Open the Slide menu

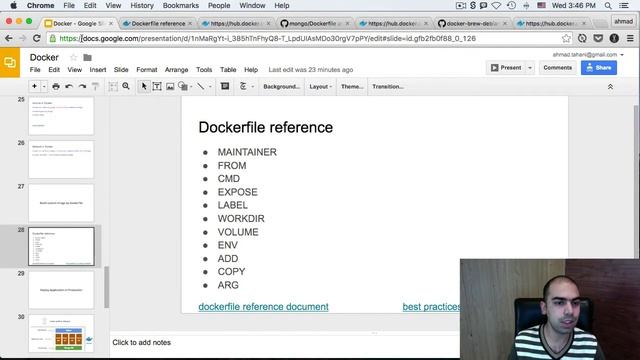(121, 70)
